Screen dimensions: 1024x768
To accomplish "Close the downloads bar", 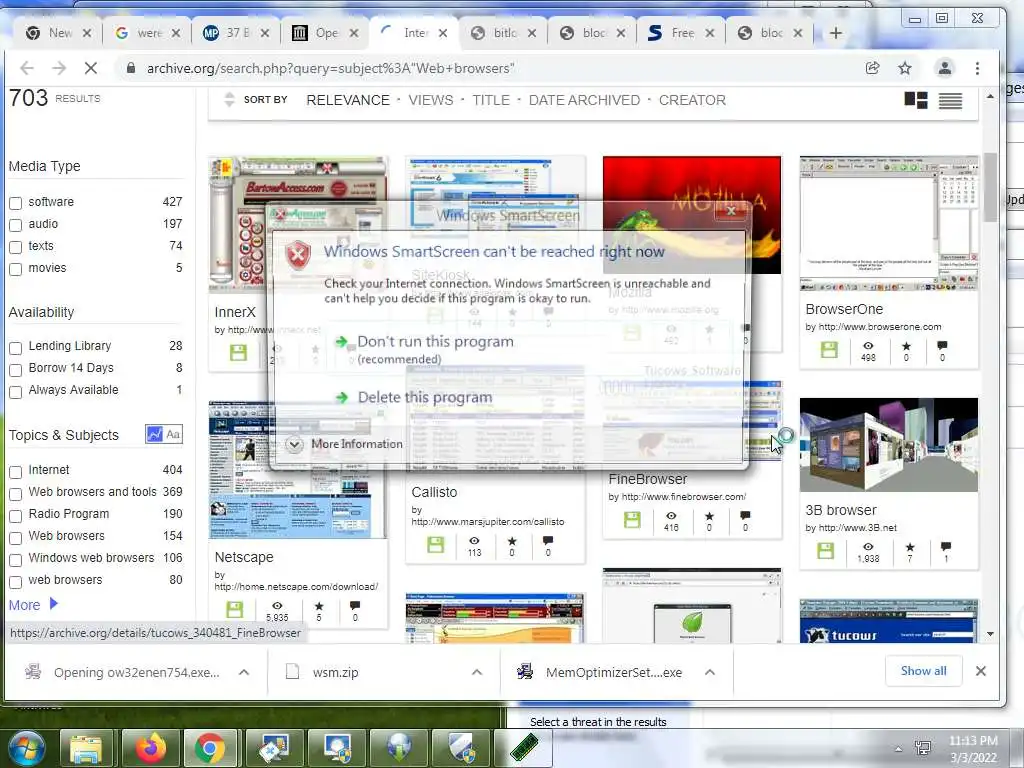I will 980,671.
